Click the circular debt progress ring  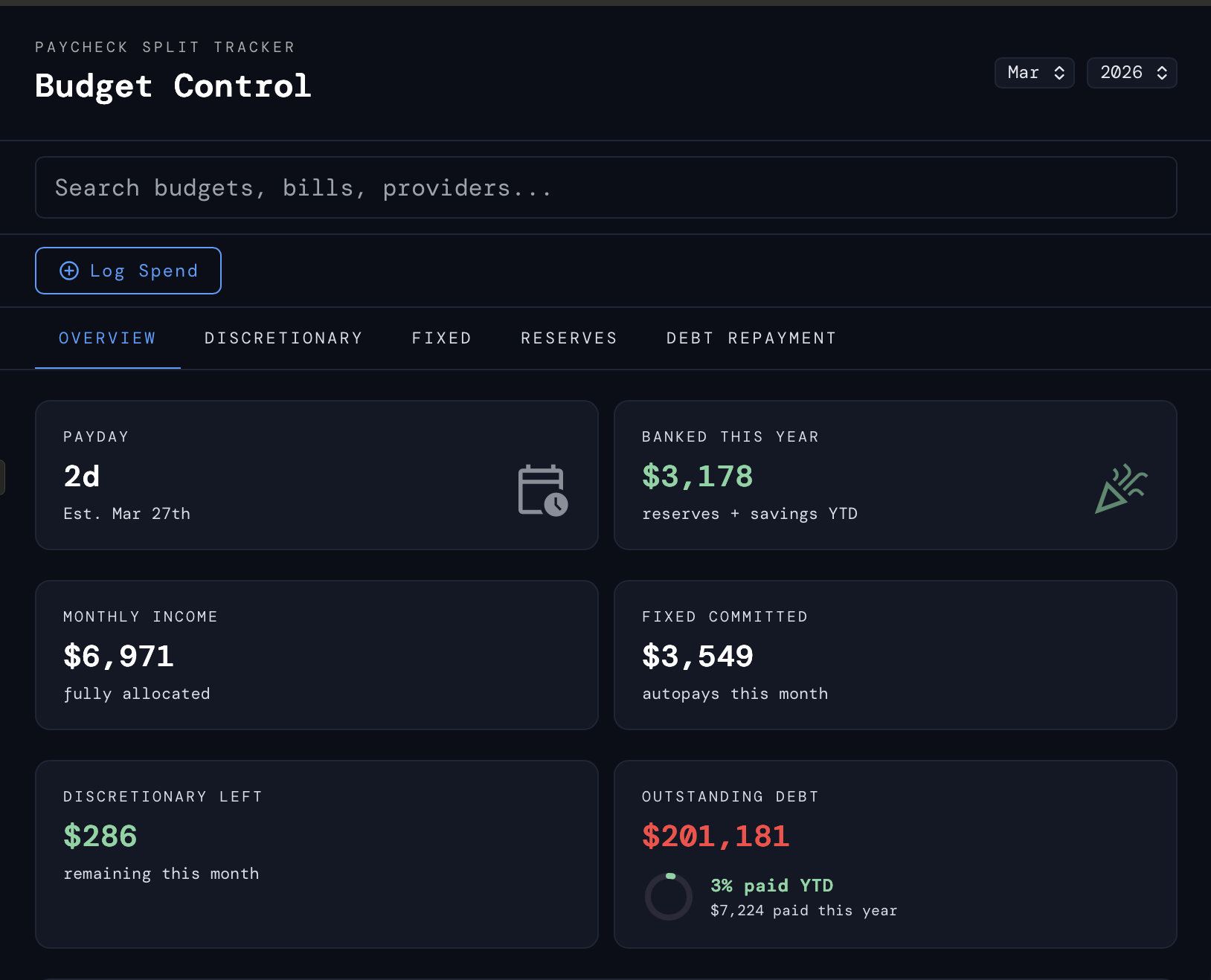668,896
